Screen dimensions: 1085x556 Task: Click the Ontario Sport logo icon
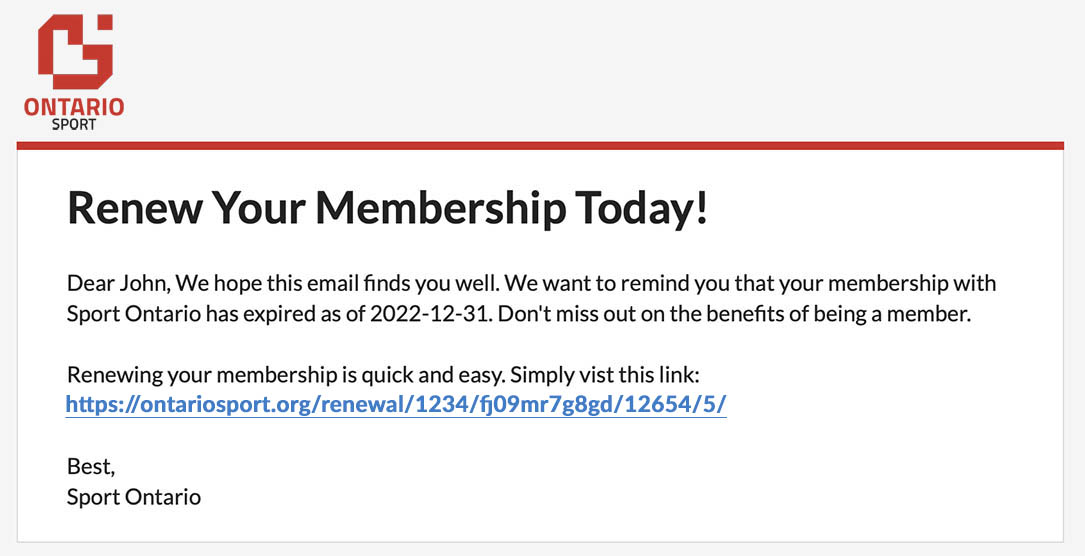(x=73, y=51)
